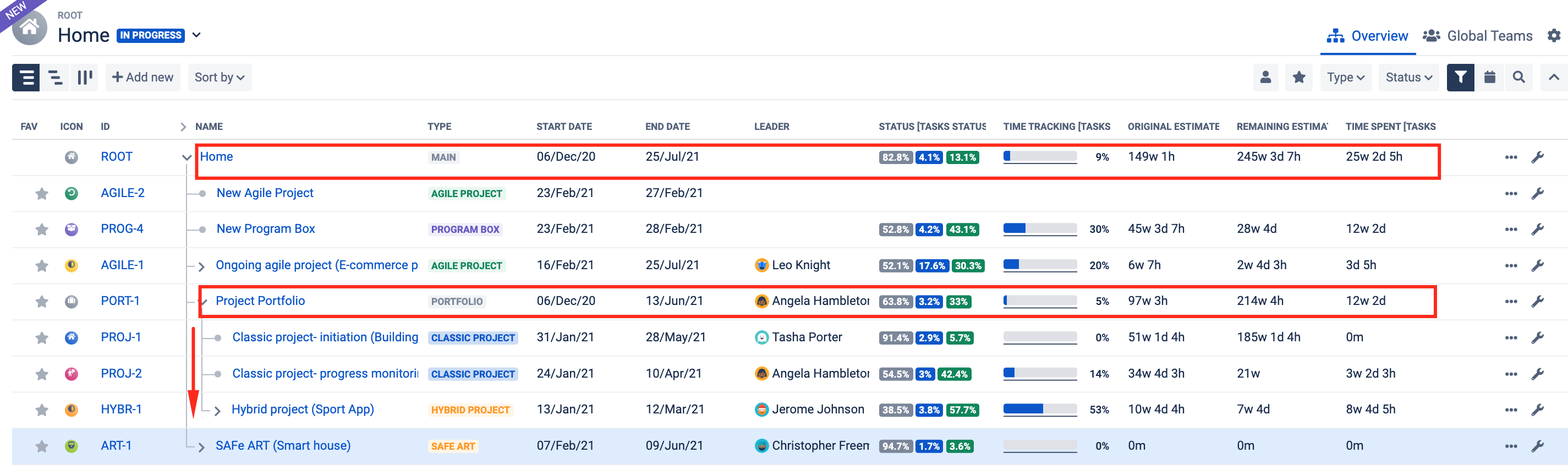Switch to hierarchy tree view

56,78
